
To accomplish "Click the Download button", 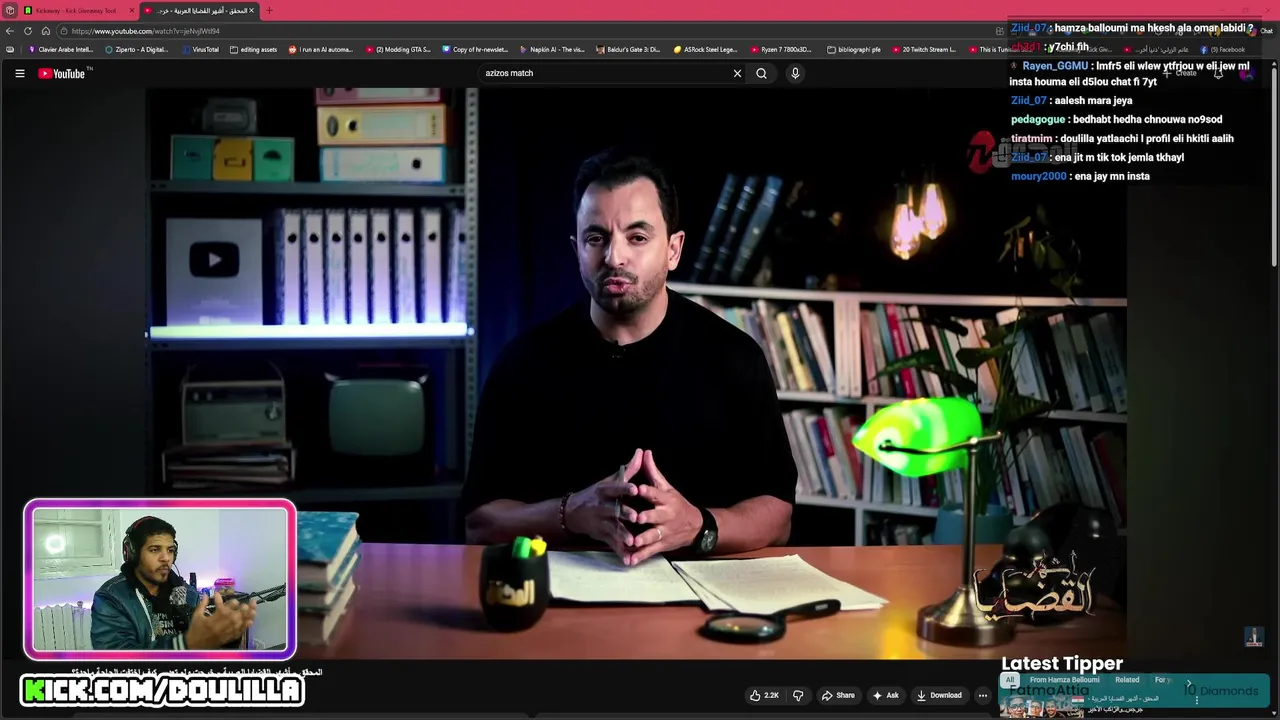I will (939, 695).
